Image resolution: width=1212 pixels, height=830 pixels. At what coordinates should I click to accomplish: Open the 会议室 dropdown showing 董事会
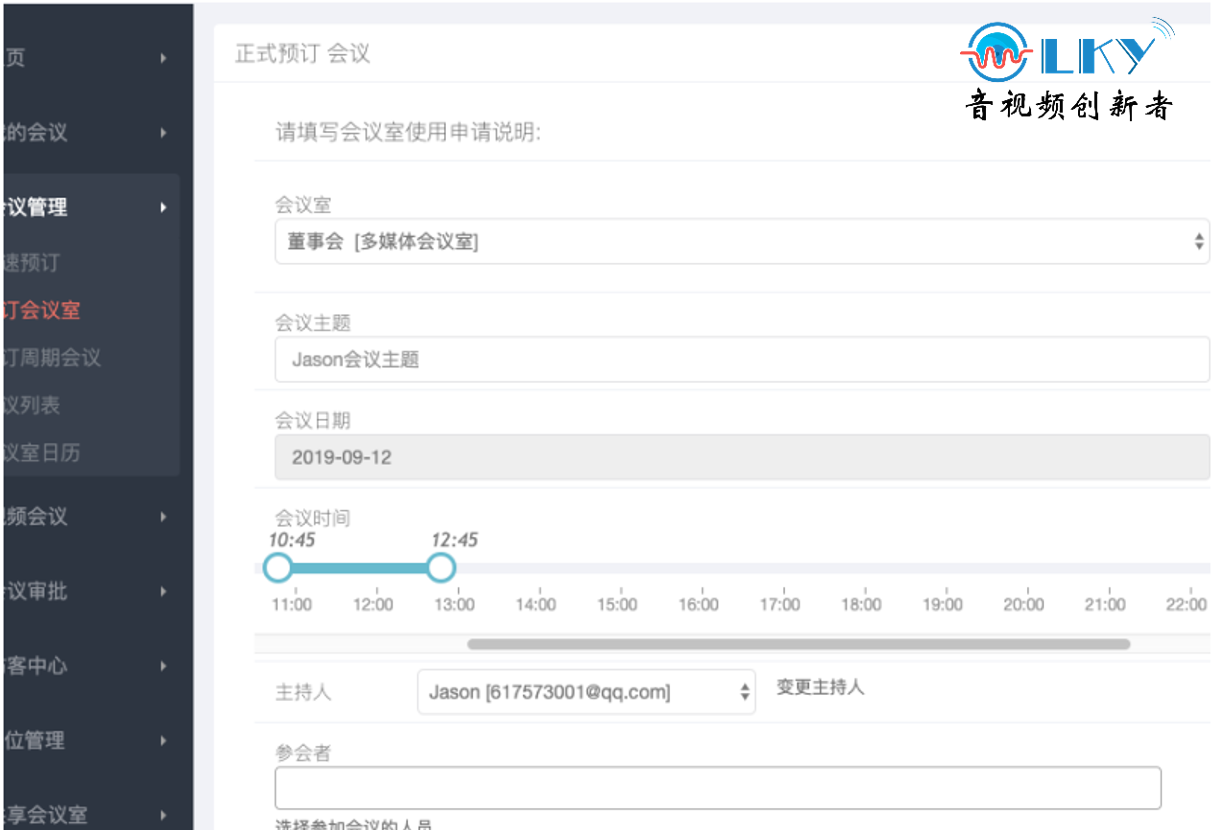(x=742, y=241)
